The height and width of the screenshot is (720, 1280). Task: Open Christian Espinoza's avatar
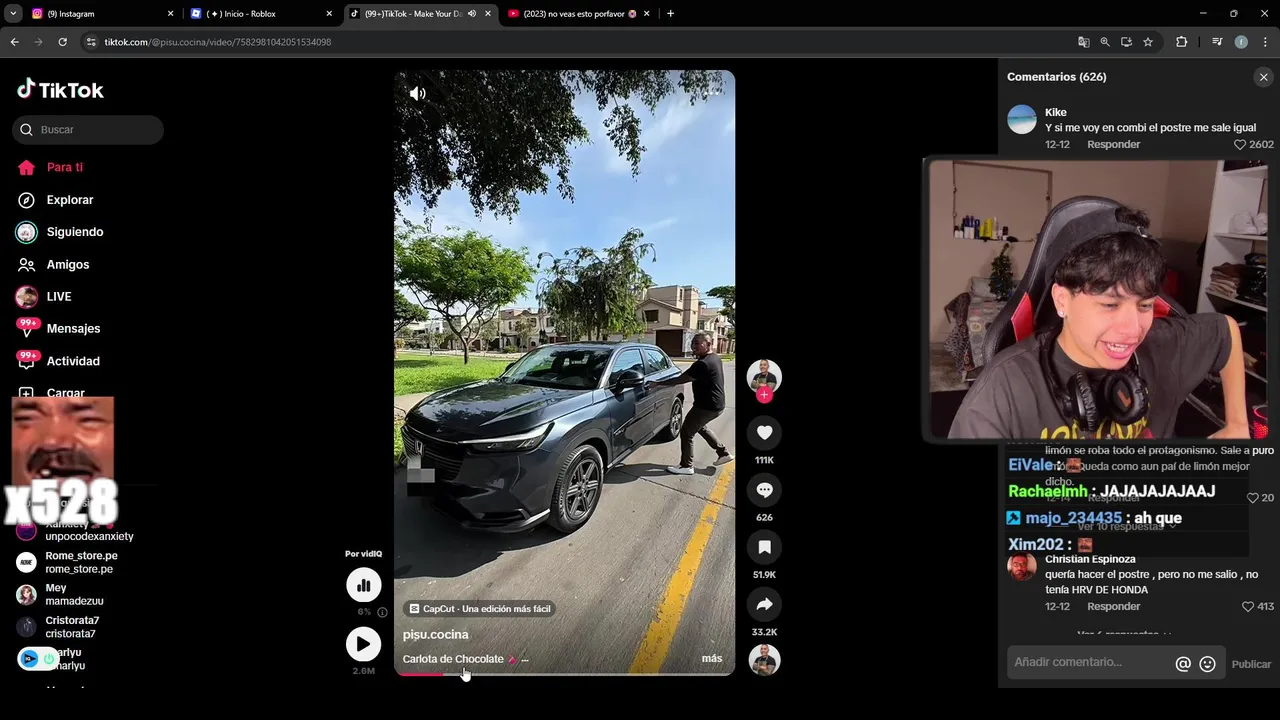coord(1022,567)
